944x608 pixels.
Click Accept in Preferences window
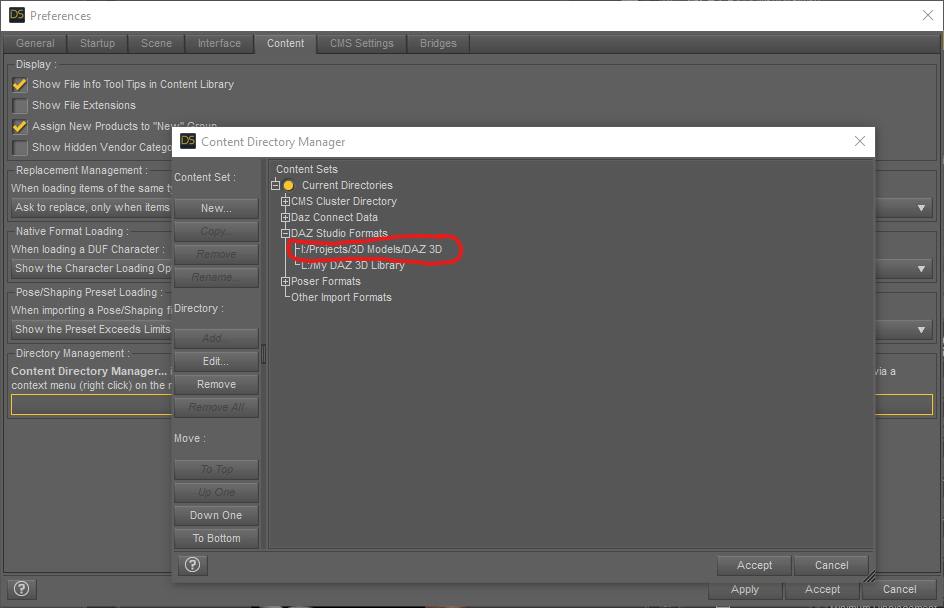click(x=822, y=589)
